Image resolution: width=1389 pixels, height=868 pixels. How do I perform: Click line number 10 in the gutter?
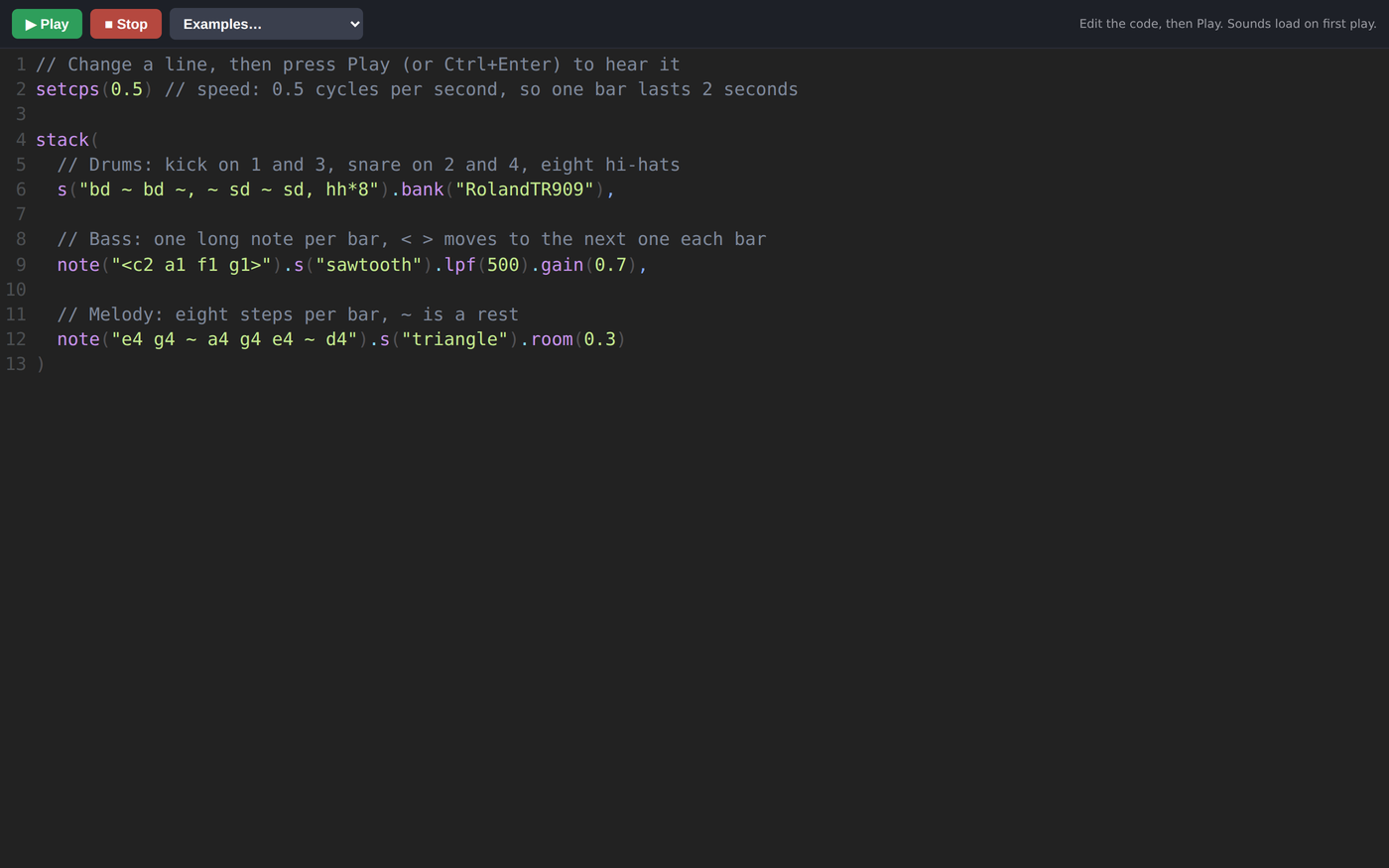pyautogui.click(x=16, y=290)
